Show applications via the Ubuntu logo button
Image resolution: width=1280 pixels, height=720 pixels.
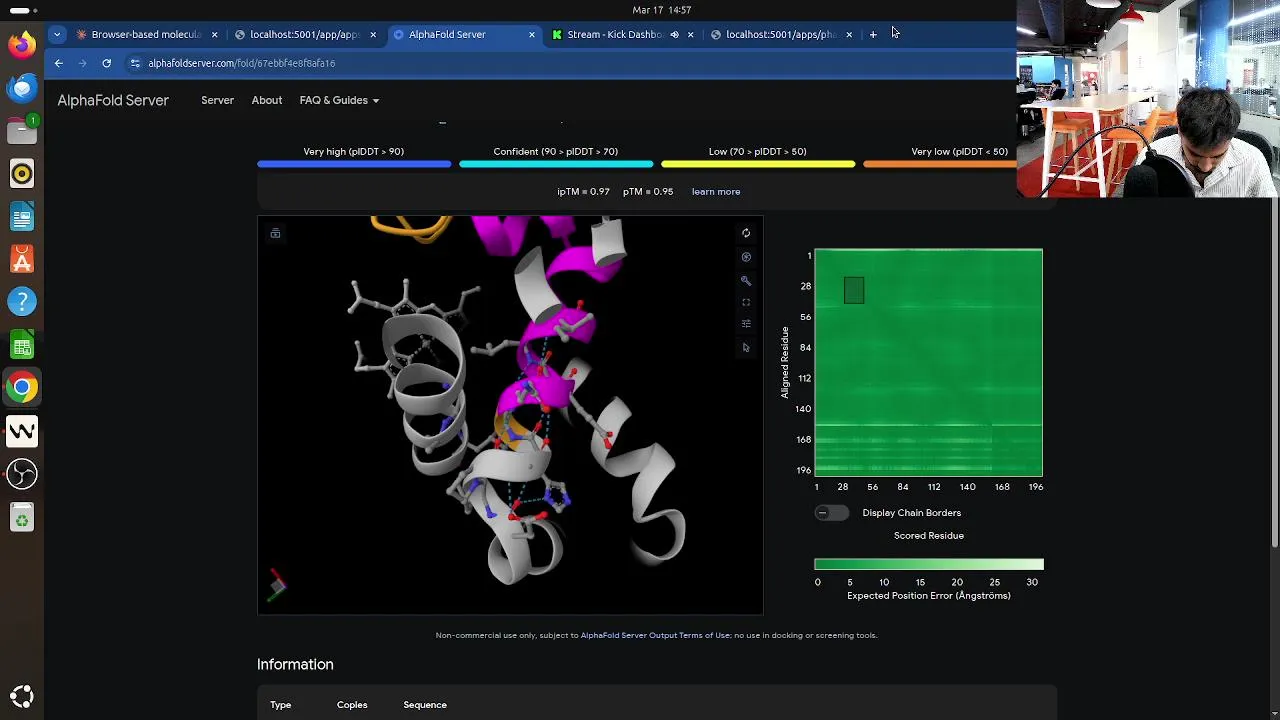(22, 697)
